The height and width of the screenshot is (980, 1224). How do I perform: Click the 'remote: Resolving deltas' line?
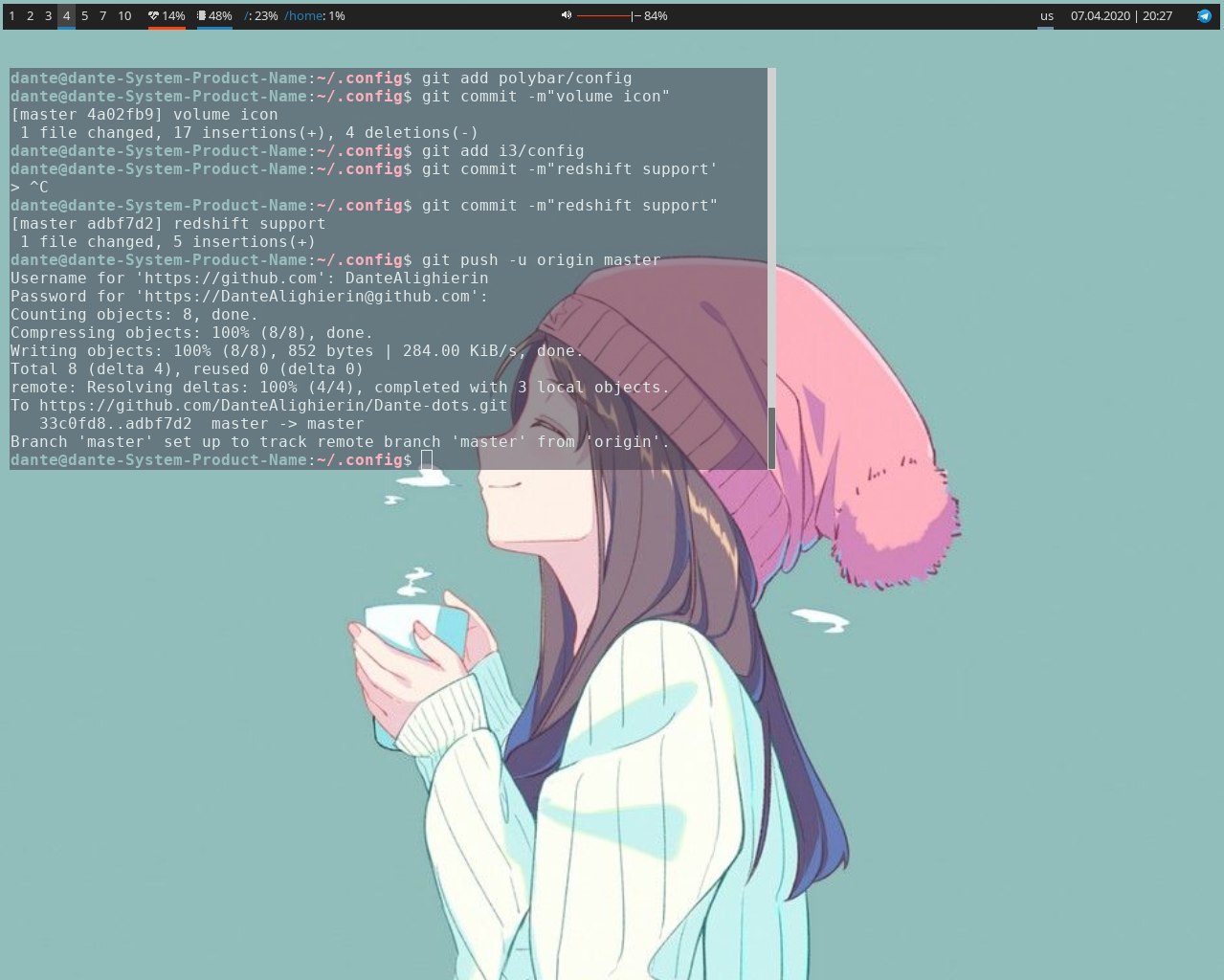[x=341, y=388]
